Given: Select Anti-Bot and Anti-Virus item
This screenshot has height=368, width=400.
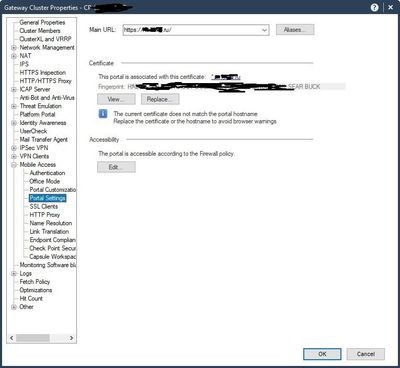Looking at the screenshot, I should (47, 98).
